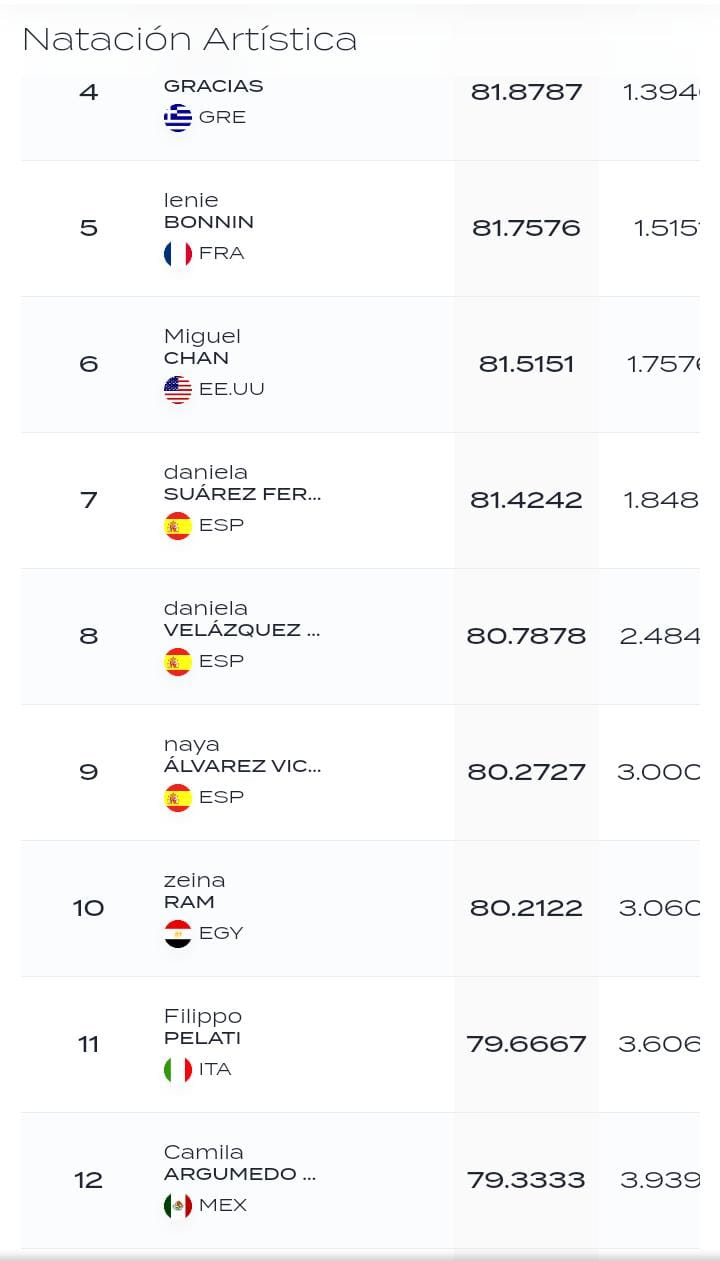Select Filippo Pelati's name

(203, 1027)
